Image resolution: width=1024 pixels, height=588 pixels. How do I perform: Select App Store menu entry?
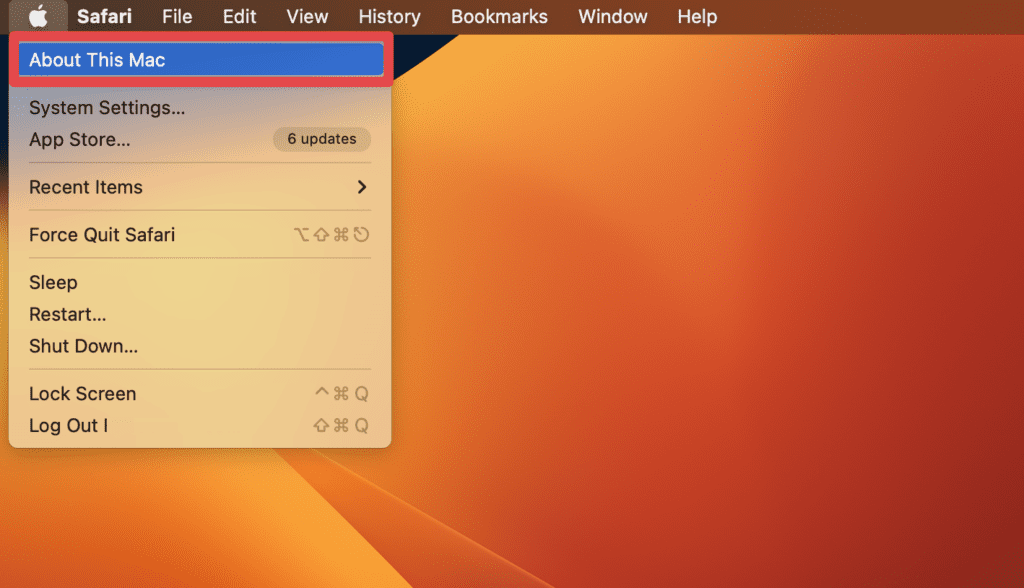200,139
